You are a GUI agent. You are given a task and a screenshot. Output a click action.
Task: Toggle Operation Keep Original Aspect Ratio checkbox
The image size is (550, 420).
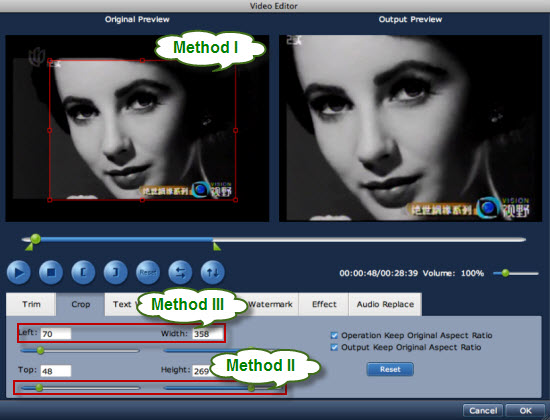click(x=334, y=335)
